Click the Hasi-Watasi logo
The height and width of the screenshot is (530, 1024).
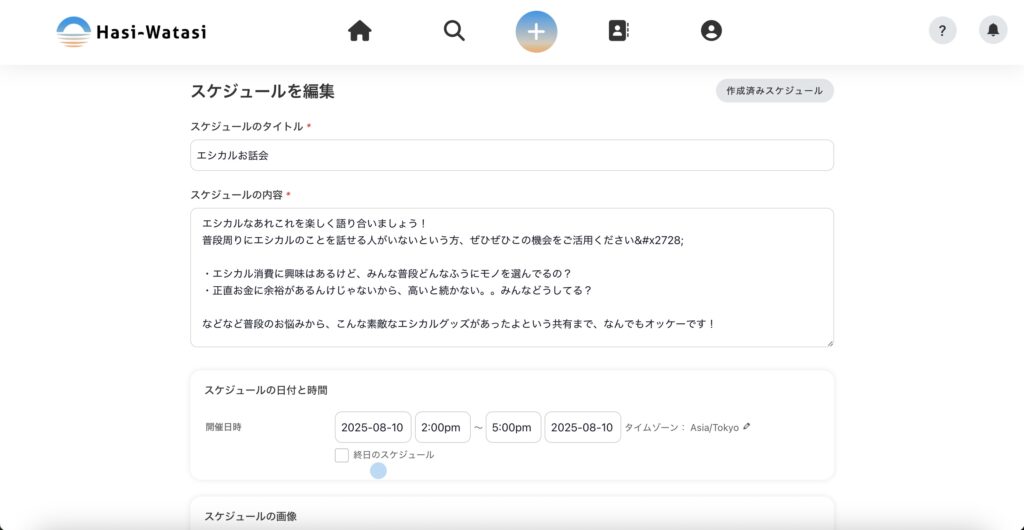[x=131, y=31]
